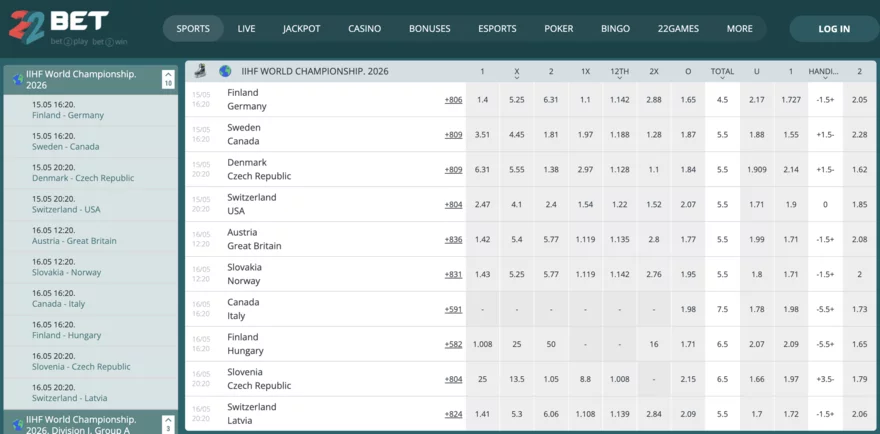Bet on Finland win at 1.4 odds
The image size is (880, 434).
pyautogui.click(x=483, y=100)
